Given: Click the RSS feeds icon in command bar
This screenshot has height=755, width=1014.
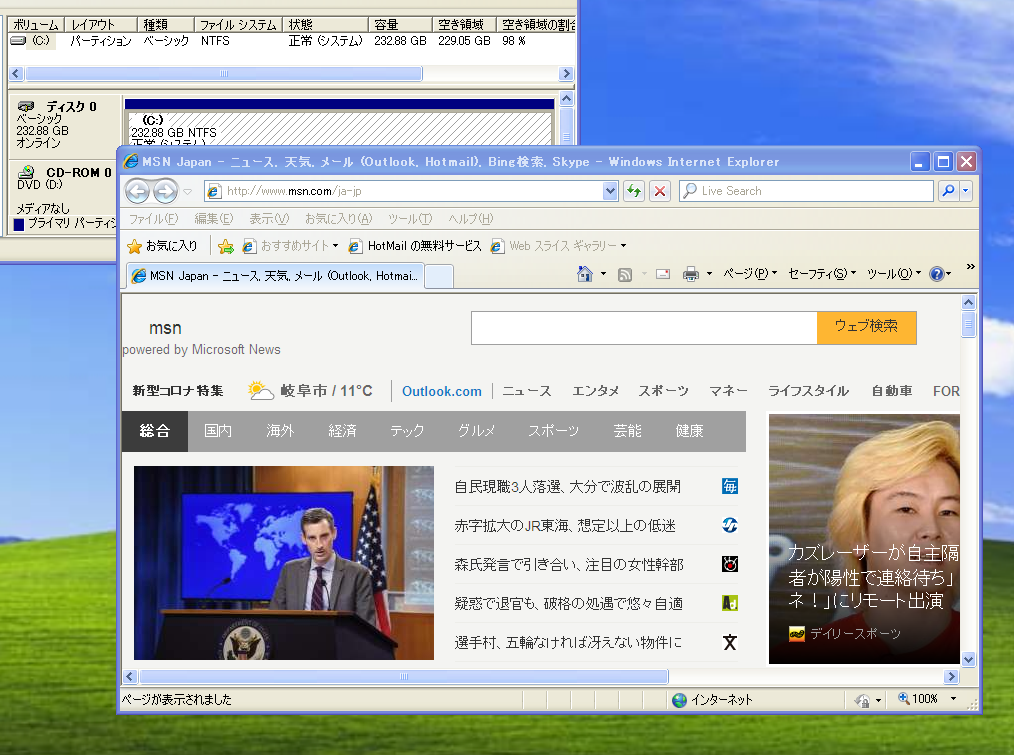Looking at the screenshot, I should tap(625, 275).
